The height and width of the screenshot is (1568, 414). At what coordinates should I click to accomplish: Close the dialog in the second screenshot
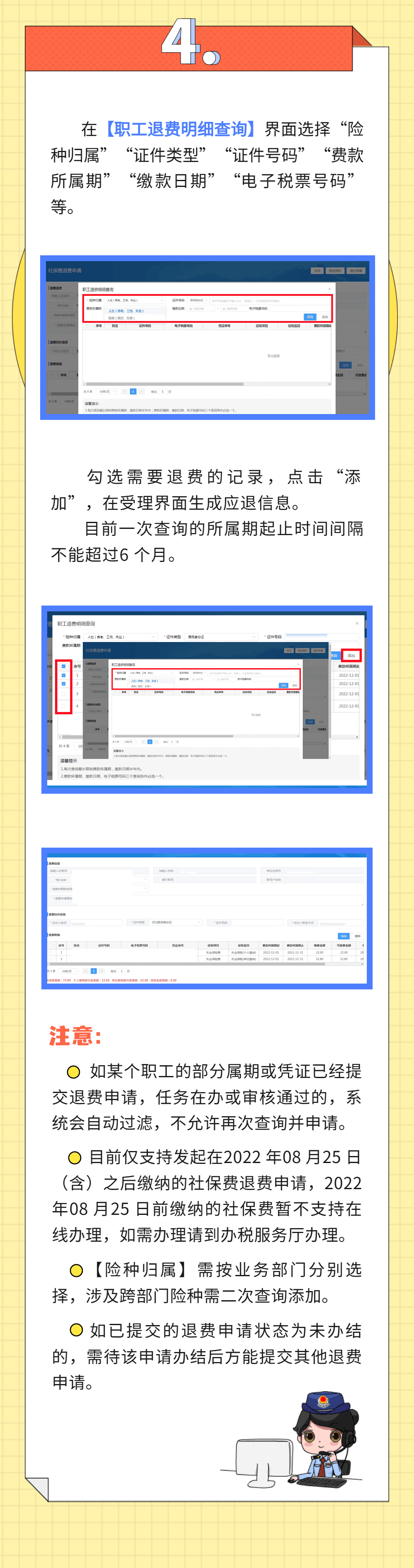click(x=357, y=623)
